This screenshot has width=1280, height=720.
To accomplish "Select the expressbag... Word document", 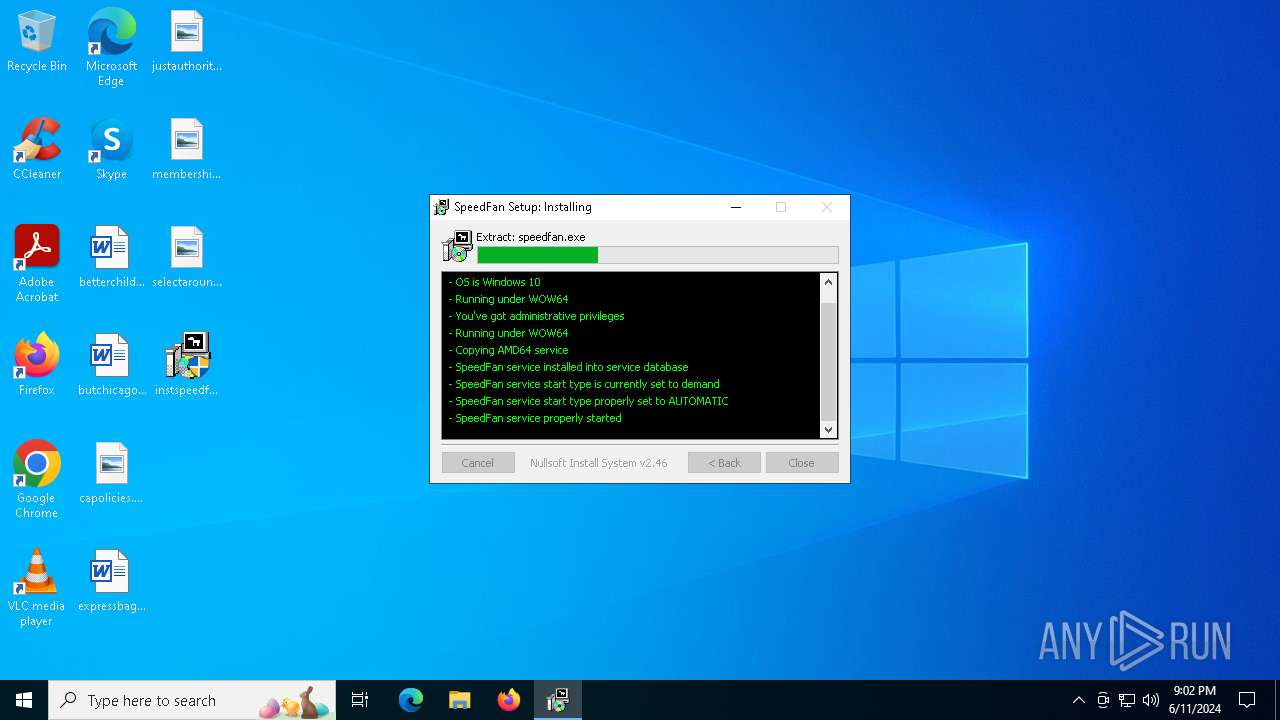I will click(111, 582).
